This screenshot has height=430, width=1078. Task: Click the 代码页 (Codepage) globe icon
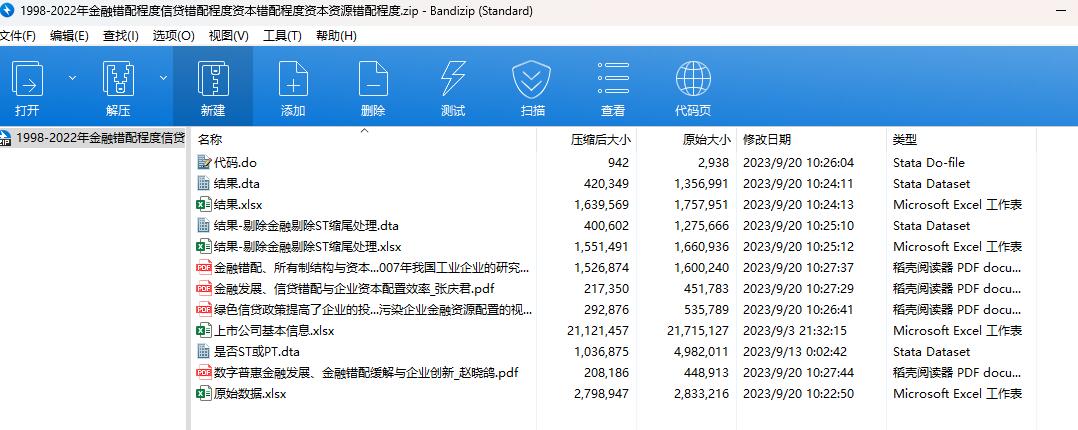tap(693, 79)
